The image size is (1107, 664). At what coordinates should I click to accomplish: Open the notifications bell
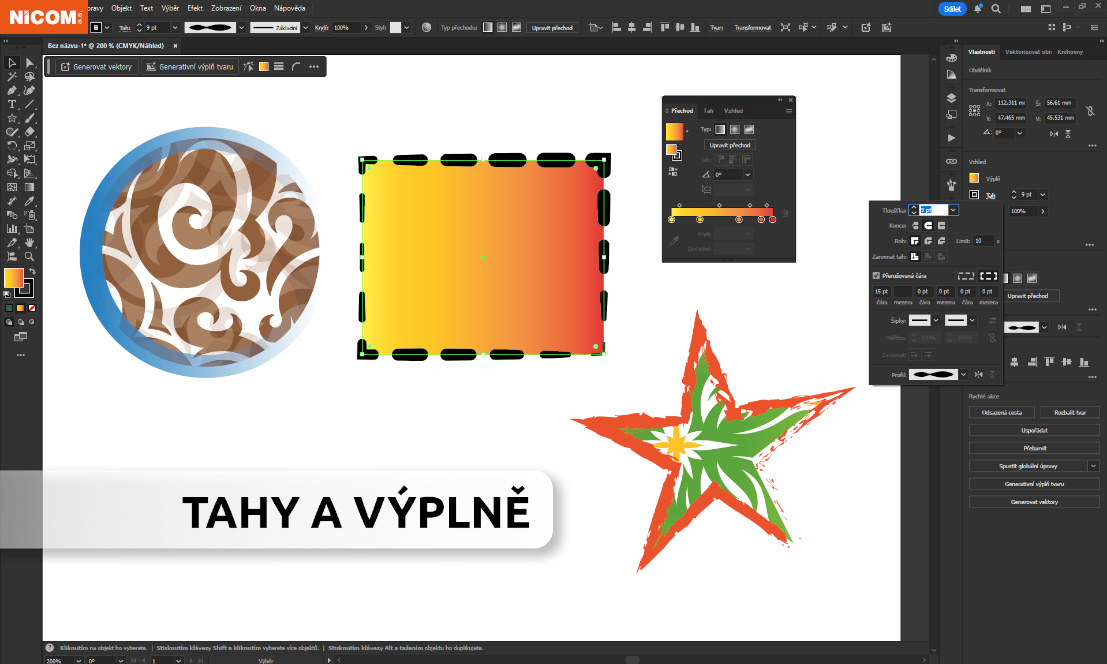click(x=978, y=8)
